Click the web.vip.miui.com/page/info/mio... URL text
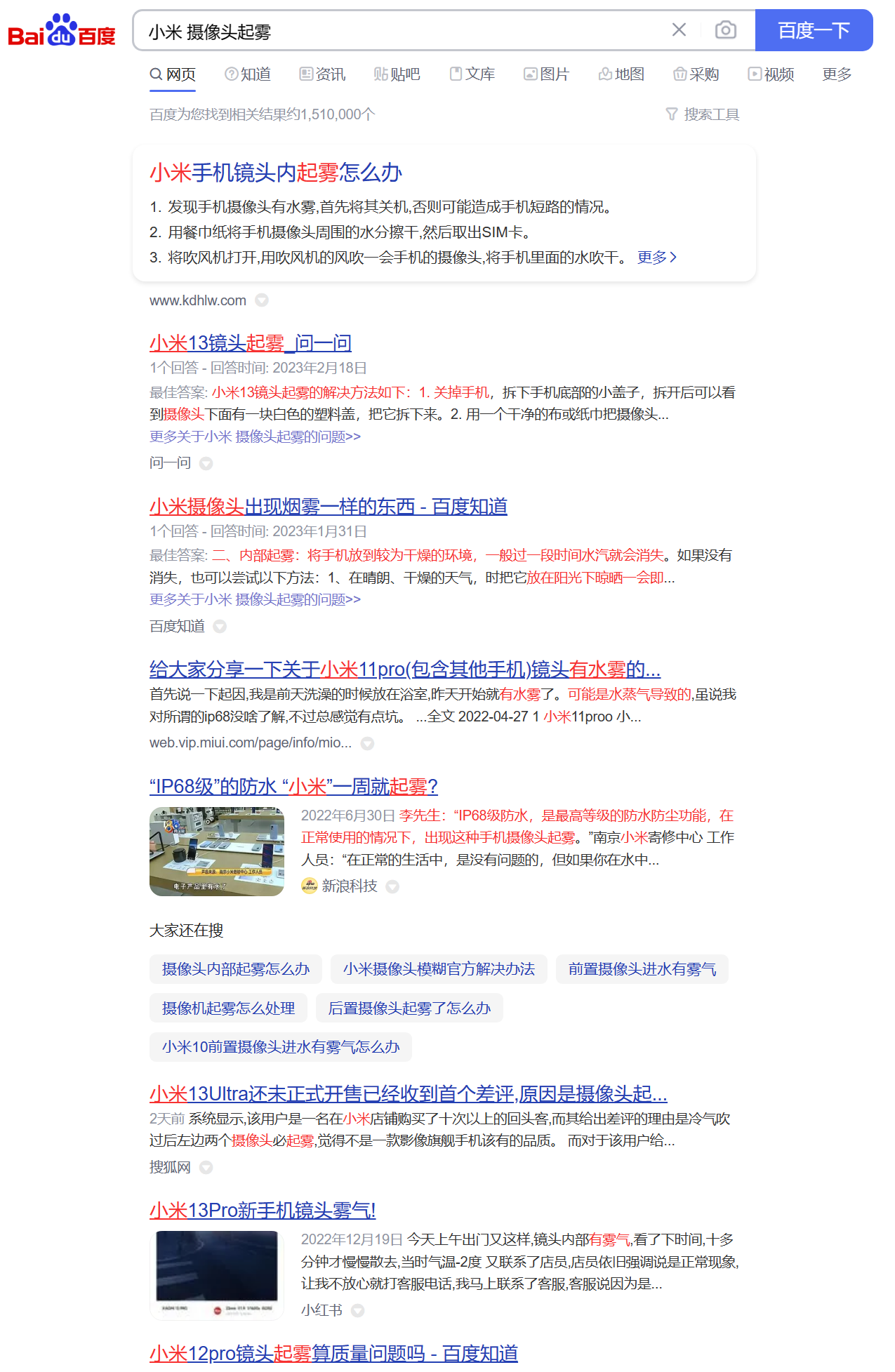The image size is (895, 1372). tap(251, 742)
